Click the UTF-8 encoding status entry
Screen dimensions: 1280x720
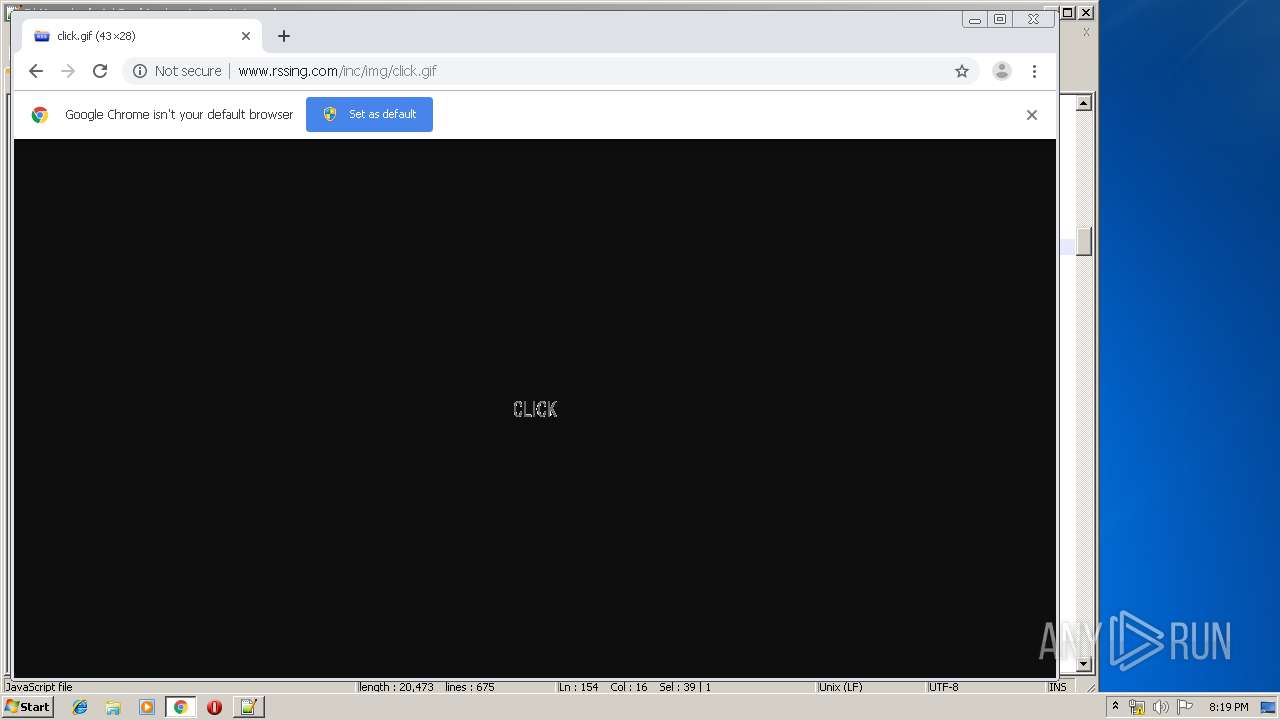coord(943,687)
